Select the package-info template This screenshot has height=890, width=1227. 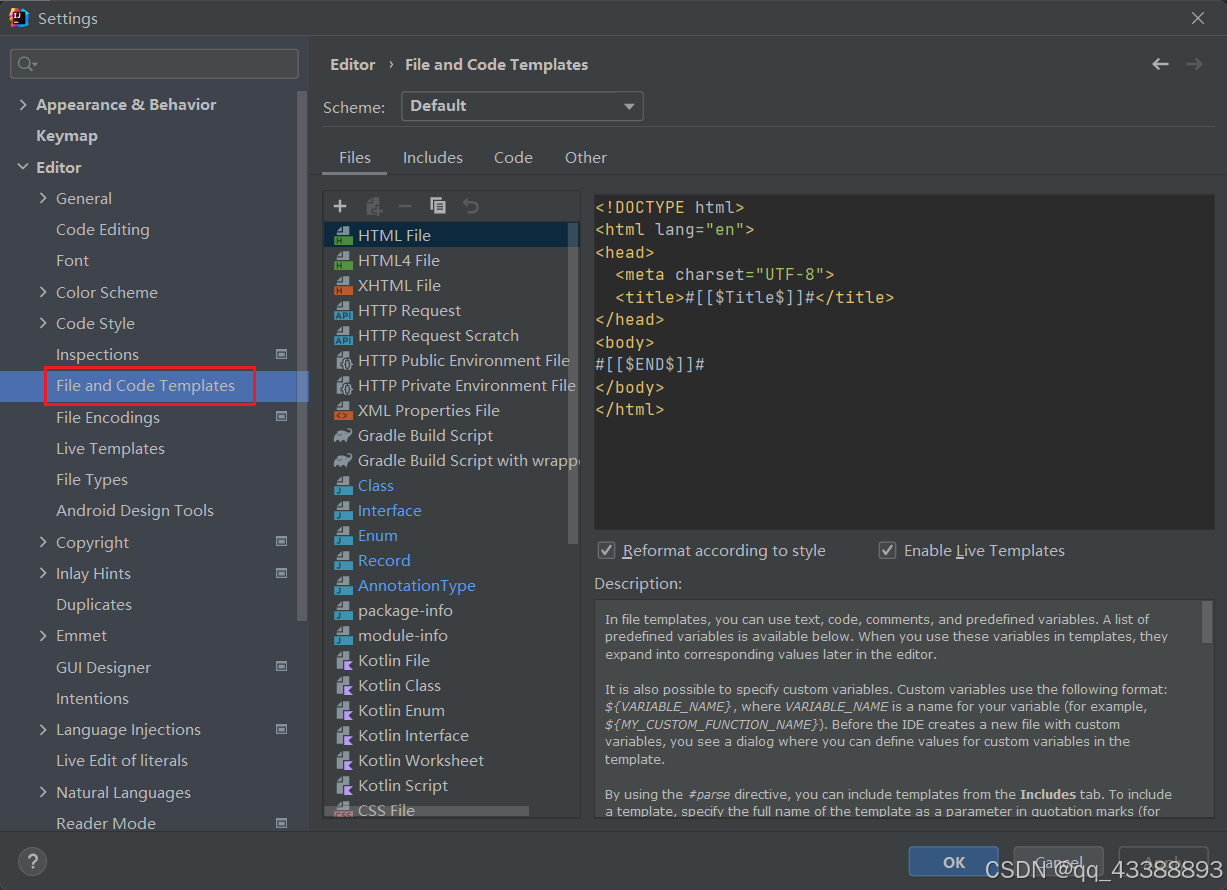(405, 610)
